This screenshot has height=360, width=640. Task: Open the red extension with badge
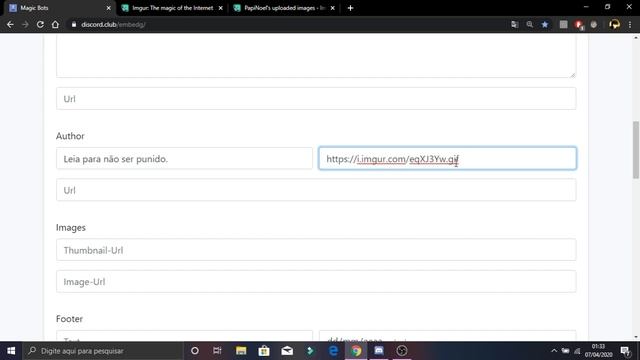click(x=579, y=25)
